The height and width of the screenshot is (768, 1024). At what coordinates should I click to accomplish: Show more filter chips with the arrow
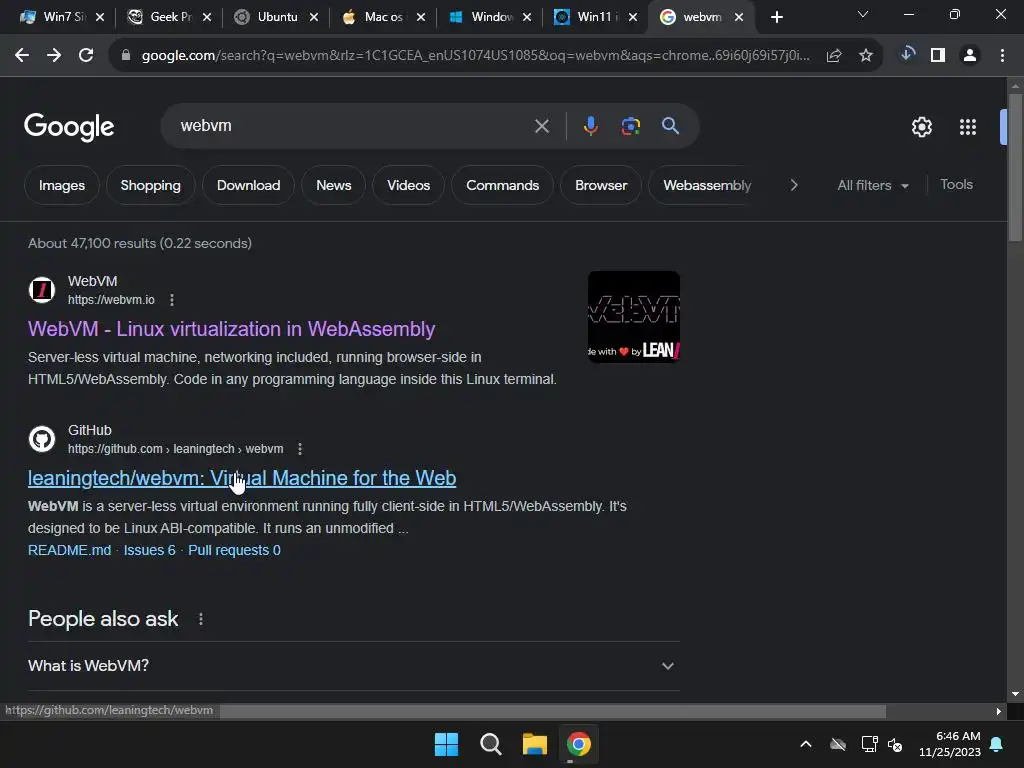pyautogui.click(x=794, y=185)
